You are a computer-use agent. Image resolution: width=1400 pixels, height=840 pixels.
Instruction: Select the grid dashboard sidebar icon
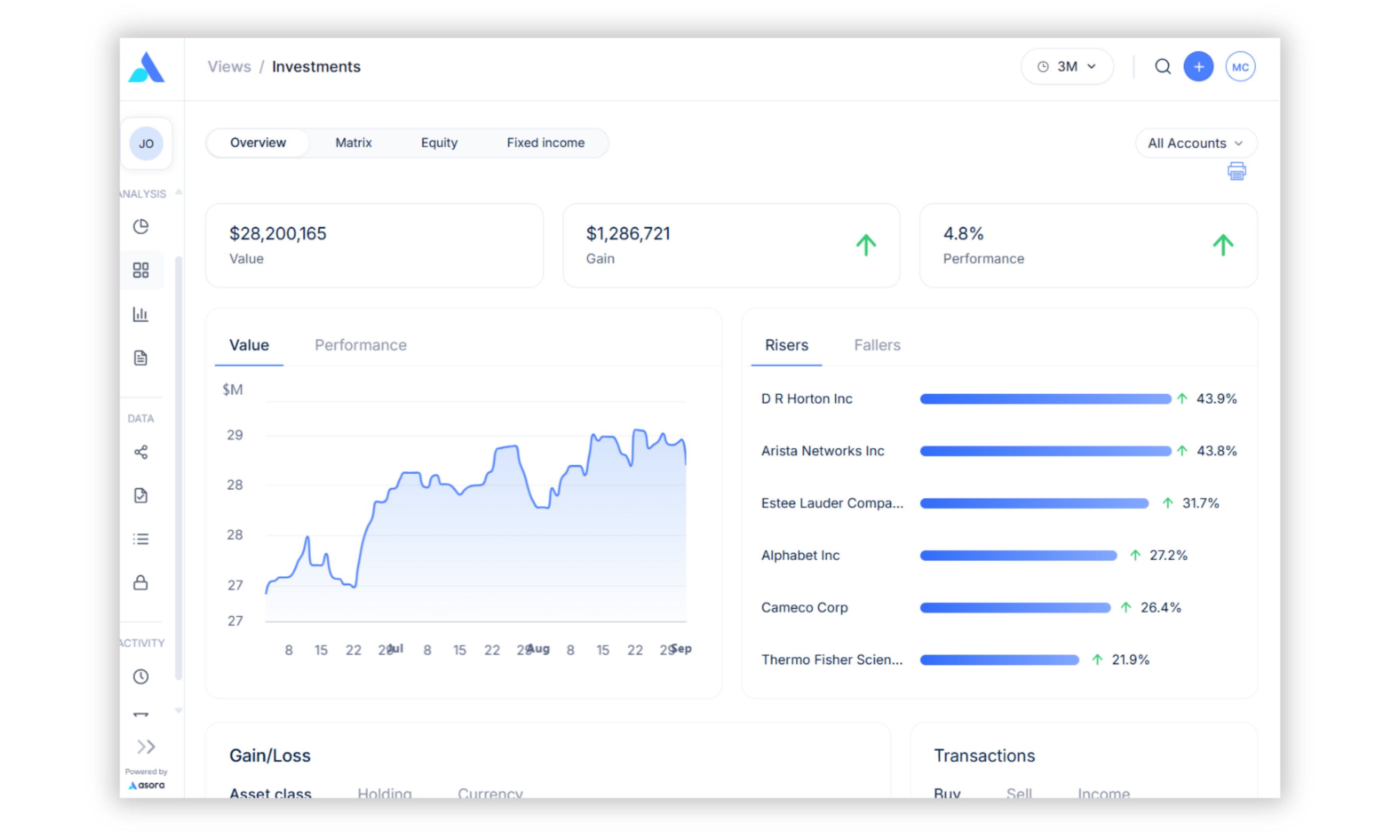tap(141, 270)
